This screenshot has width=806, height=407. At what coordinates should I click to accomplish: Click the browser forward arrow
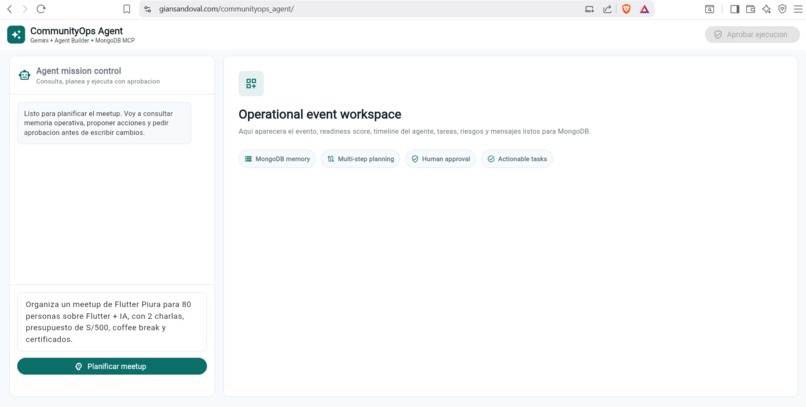25,9
